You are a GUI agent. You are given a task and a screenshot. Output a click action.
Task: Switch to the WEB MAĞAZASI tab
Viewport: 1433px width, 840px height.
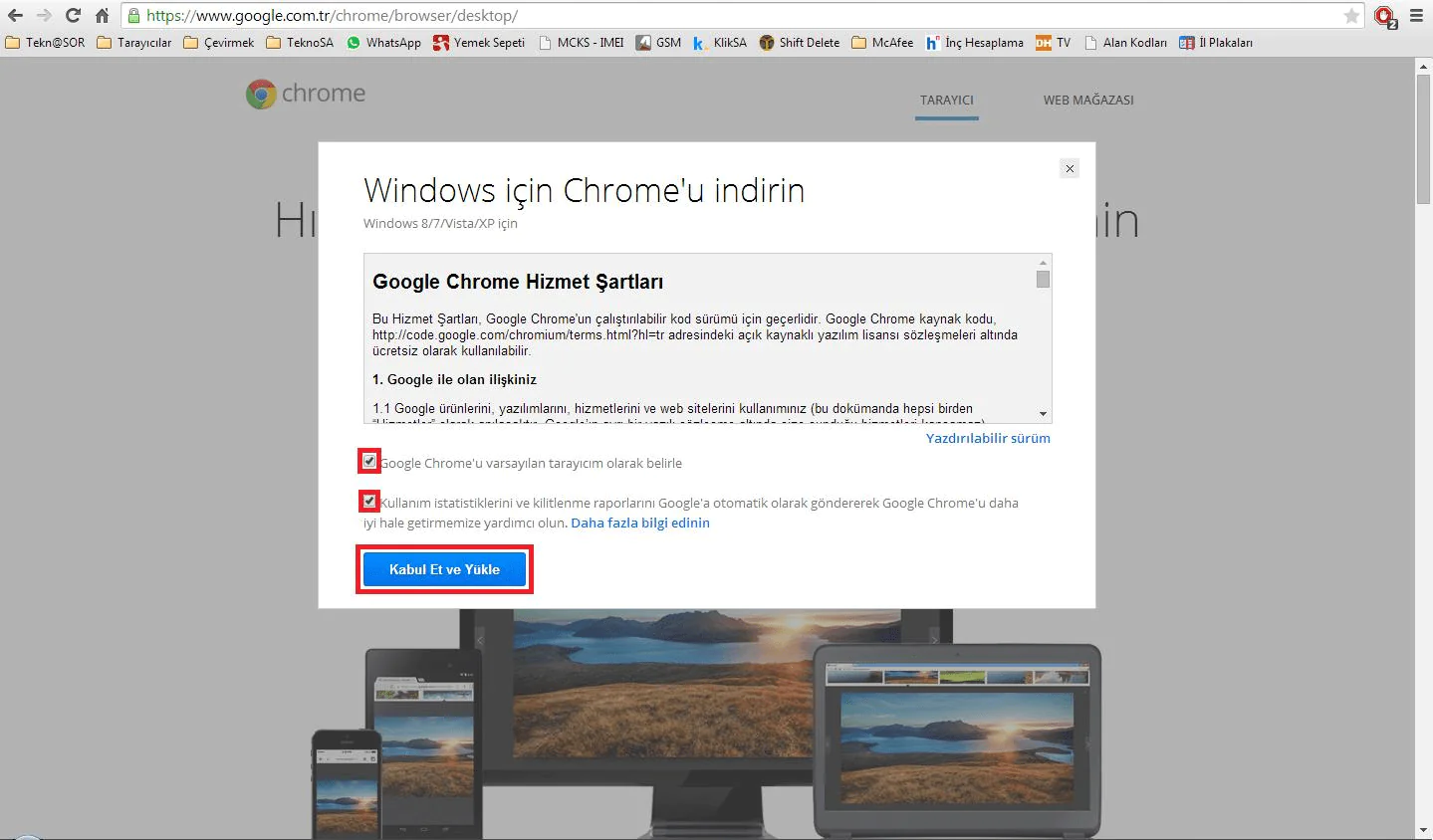tap(1087, 100)
